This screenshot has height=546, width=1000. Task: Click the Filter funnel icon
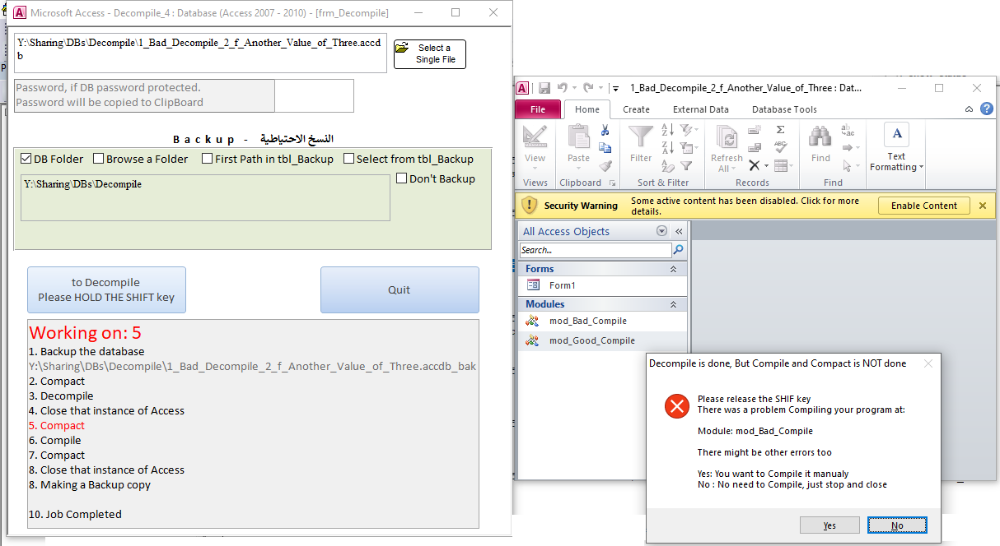tap(640, 137)
